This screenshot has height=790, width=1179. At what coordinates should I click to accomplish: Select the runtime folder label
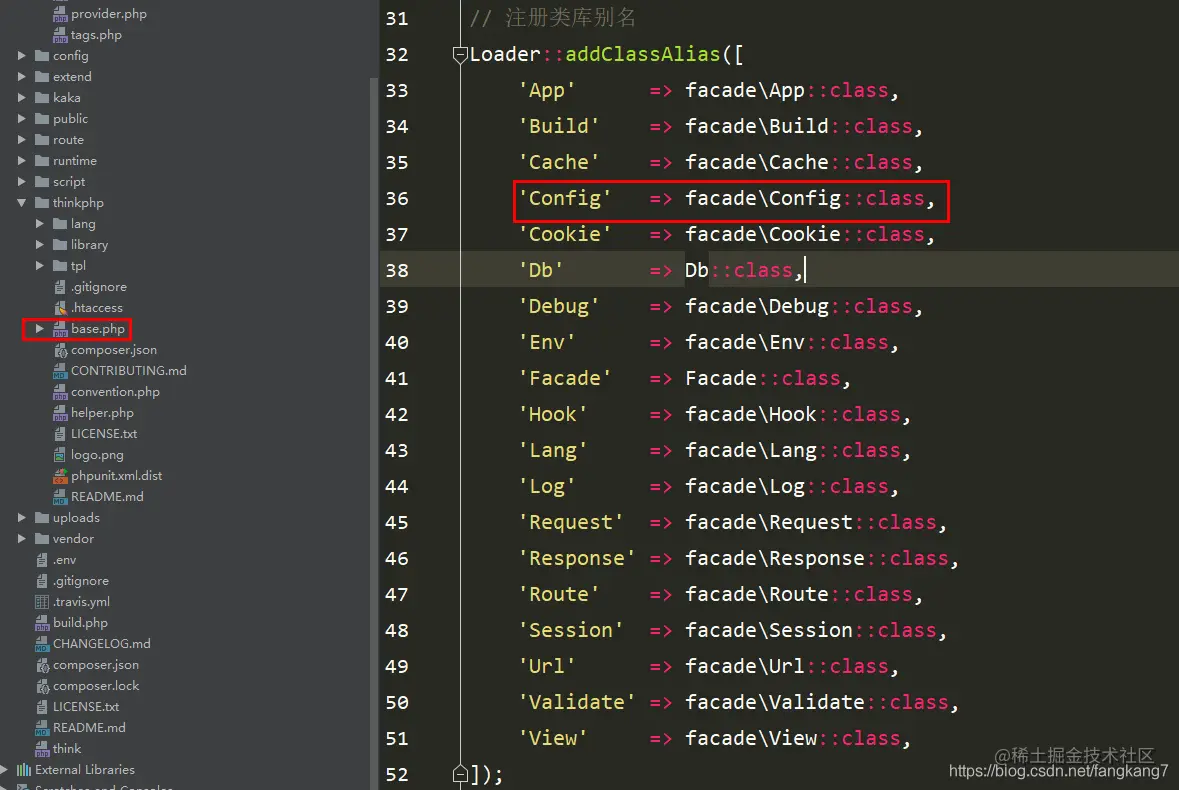(x=75, y=161)
